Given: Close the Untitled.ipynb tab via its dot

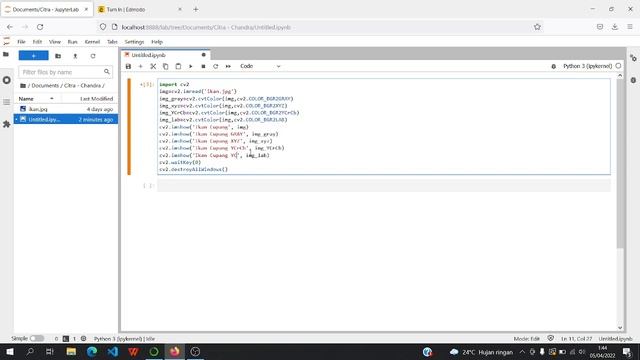Looking at the screenshot, I should 203,55.
